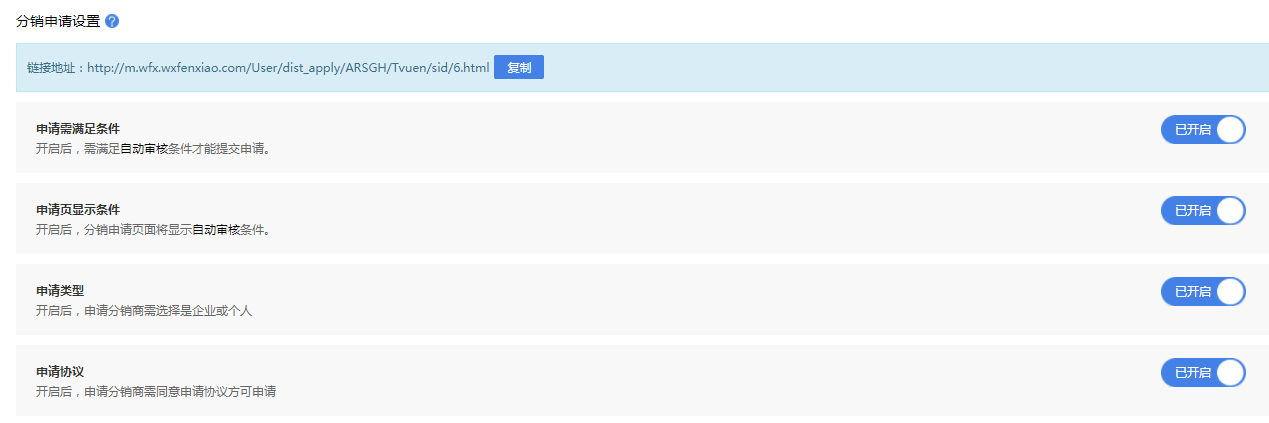Click the 申请需满足条件 heading
The height and width of the screenshot is (423, 1269).
pos(78,129)
